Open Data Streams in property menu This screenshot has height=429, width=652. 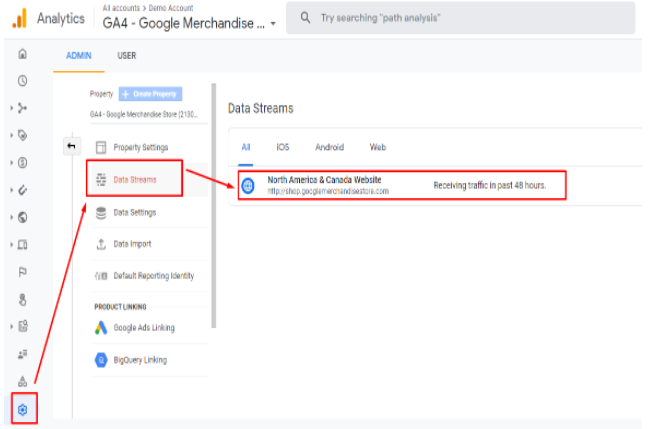pyautogui.click(x=134, y=180)
